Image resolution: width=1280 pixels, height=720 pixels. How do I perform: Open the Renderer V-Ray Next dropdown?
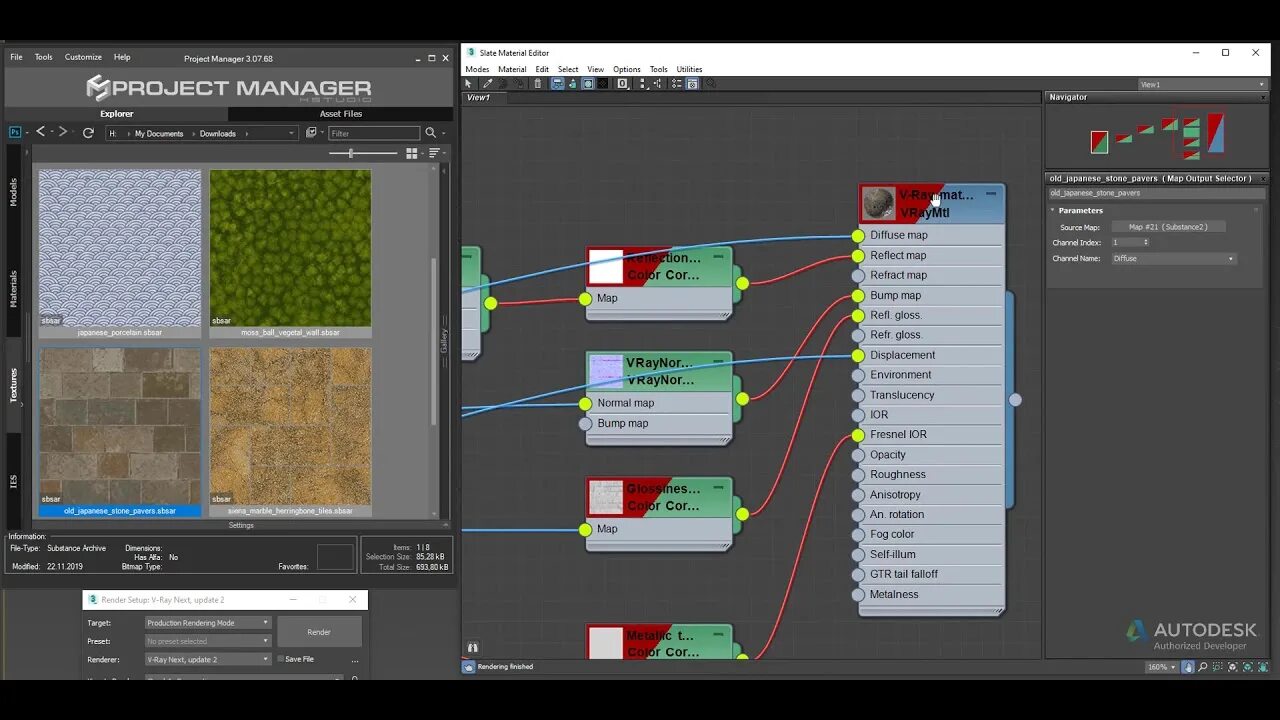208,659
